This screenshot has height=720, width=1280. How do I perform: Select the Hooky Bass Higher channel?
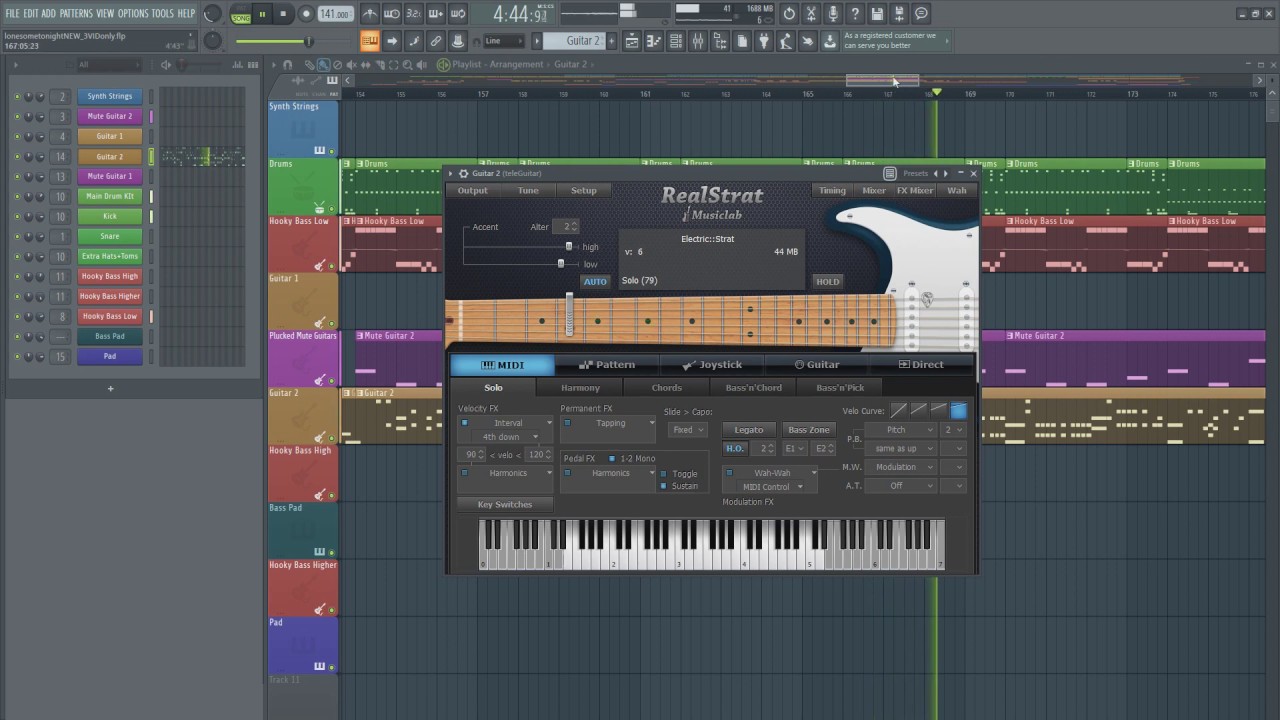(110, 296)
